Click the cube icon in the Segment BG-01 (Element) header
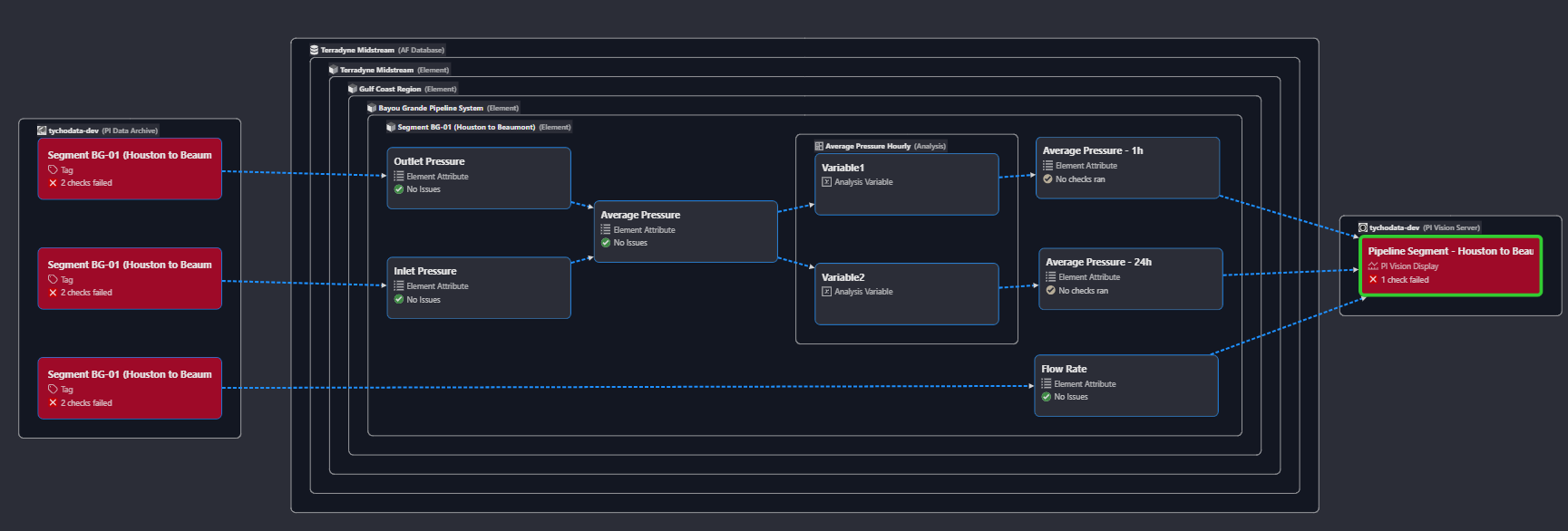 coord(391,127)
